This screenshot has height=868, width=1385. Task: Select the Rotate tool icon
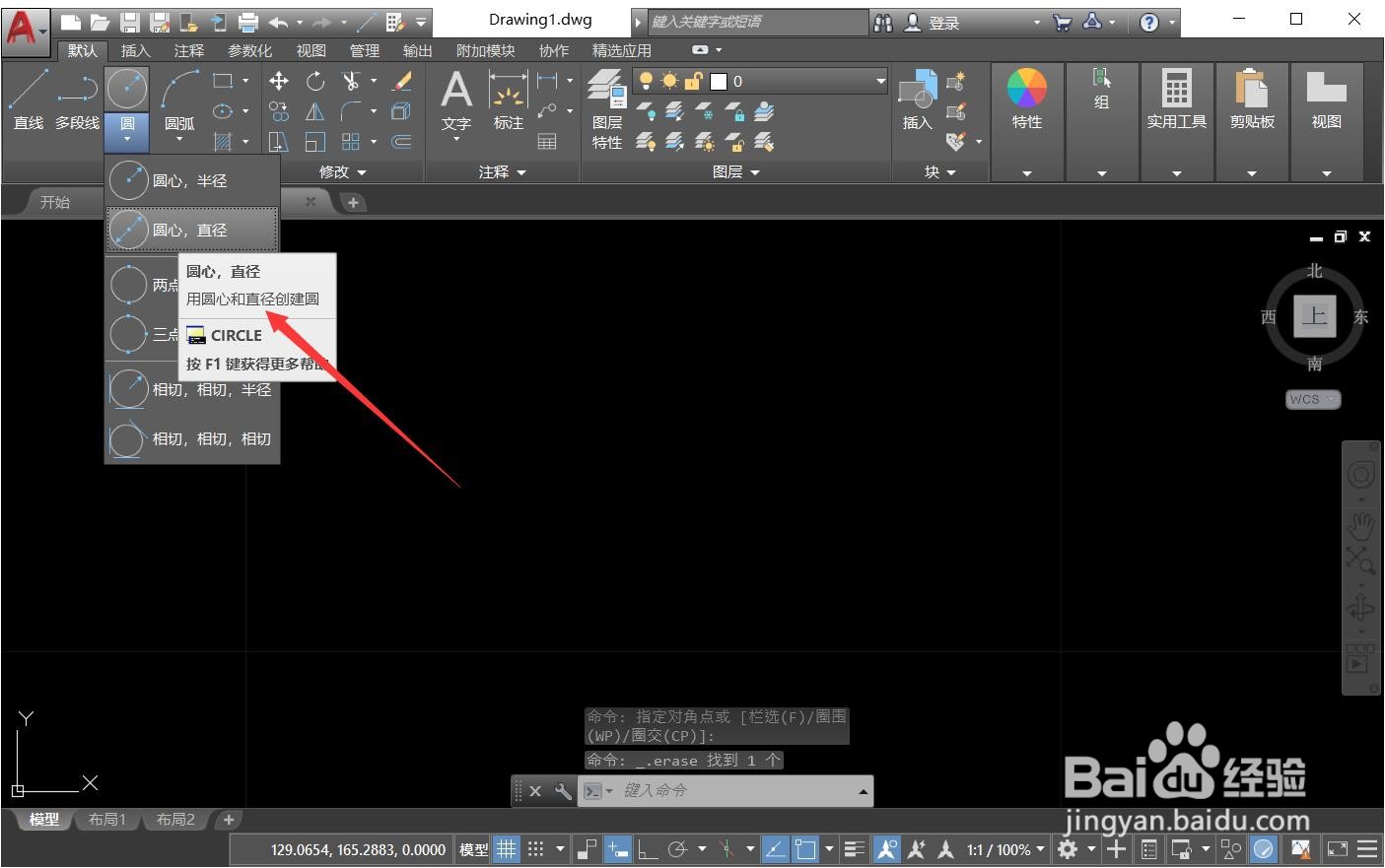click(x=315, y=81)
